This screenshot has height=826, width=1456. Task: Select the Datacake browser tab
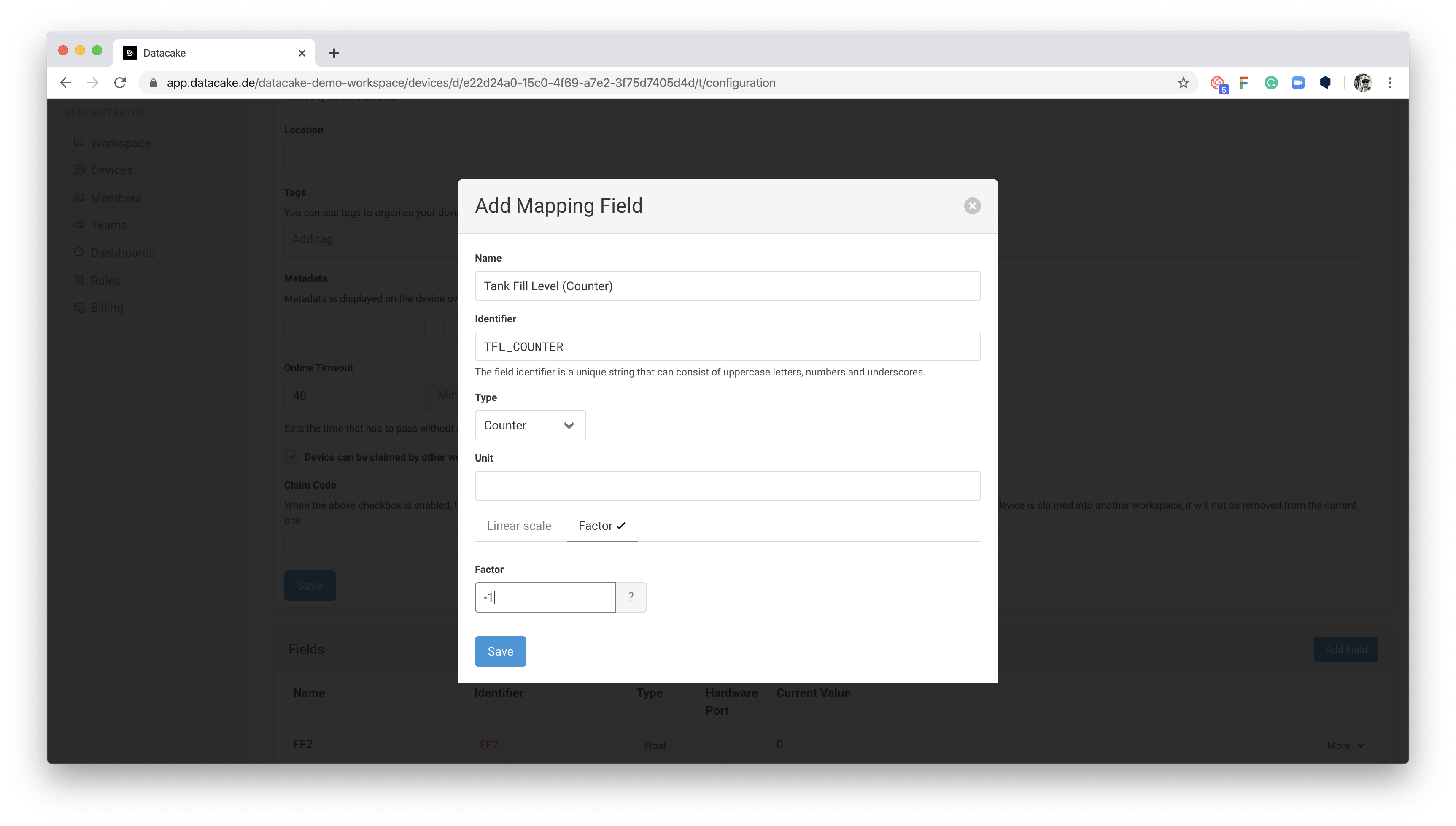(214, 53)
